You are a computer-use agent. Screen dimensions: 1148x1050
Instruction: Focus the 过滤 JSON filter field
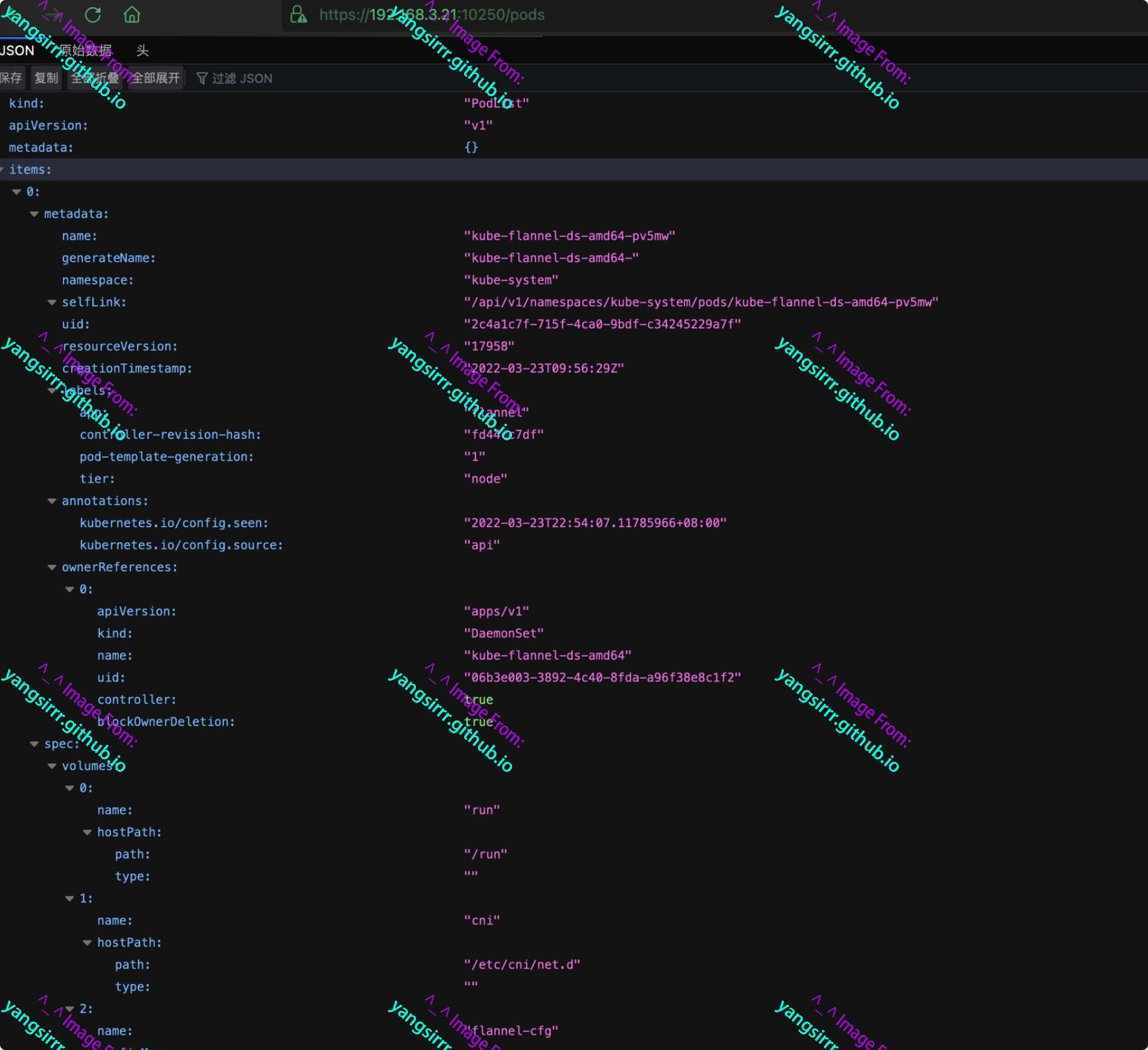coord(242,78)
